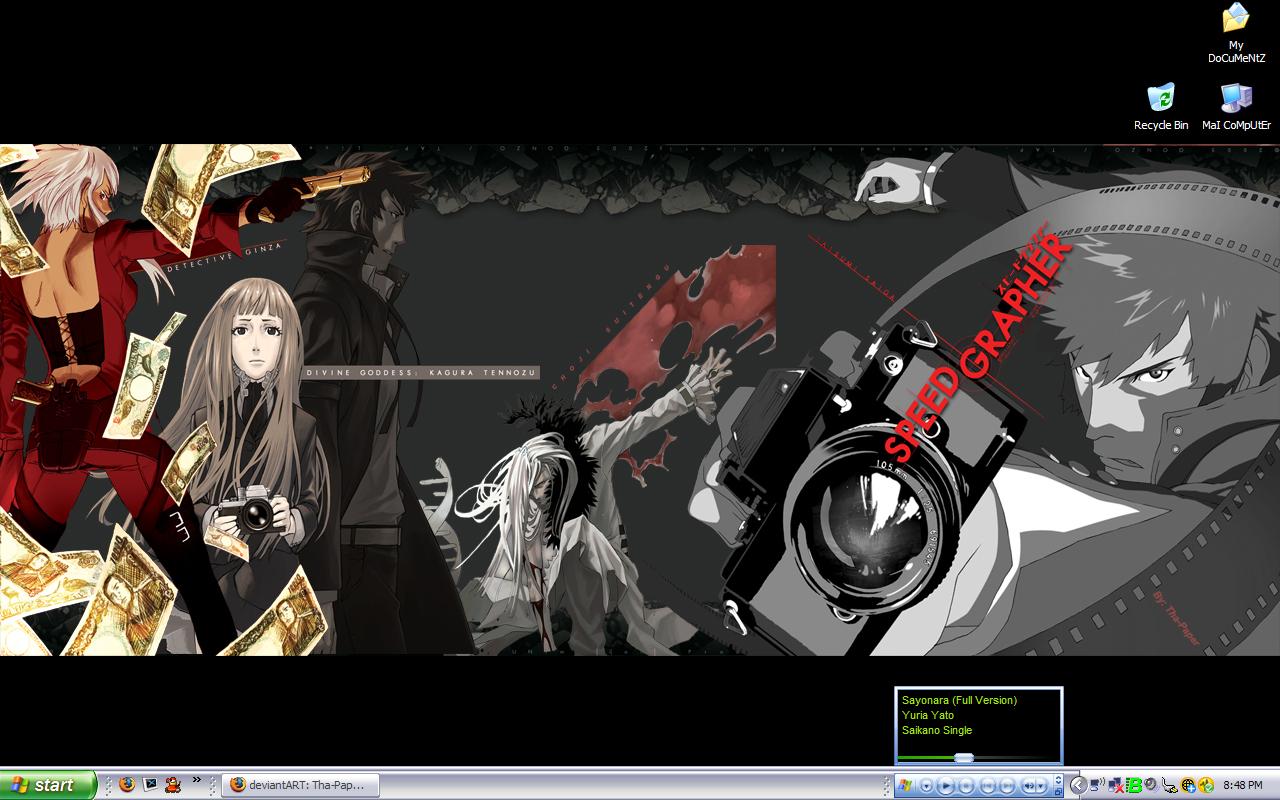Launch Firefox from the Quick Launch bar

tap(126, 785)
